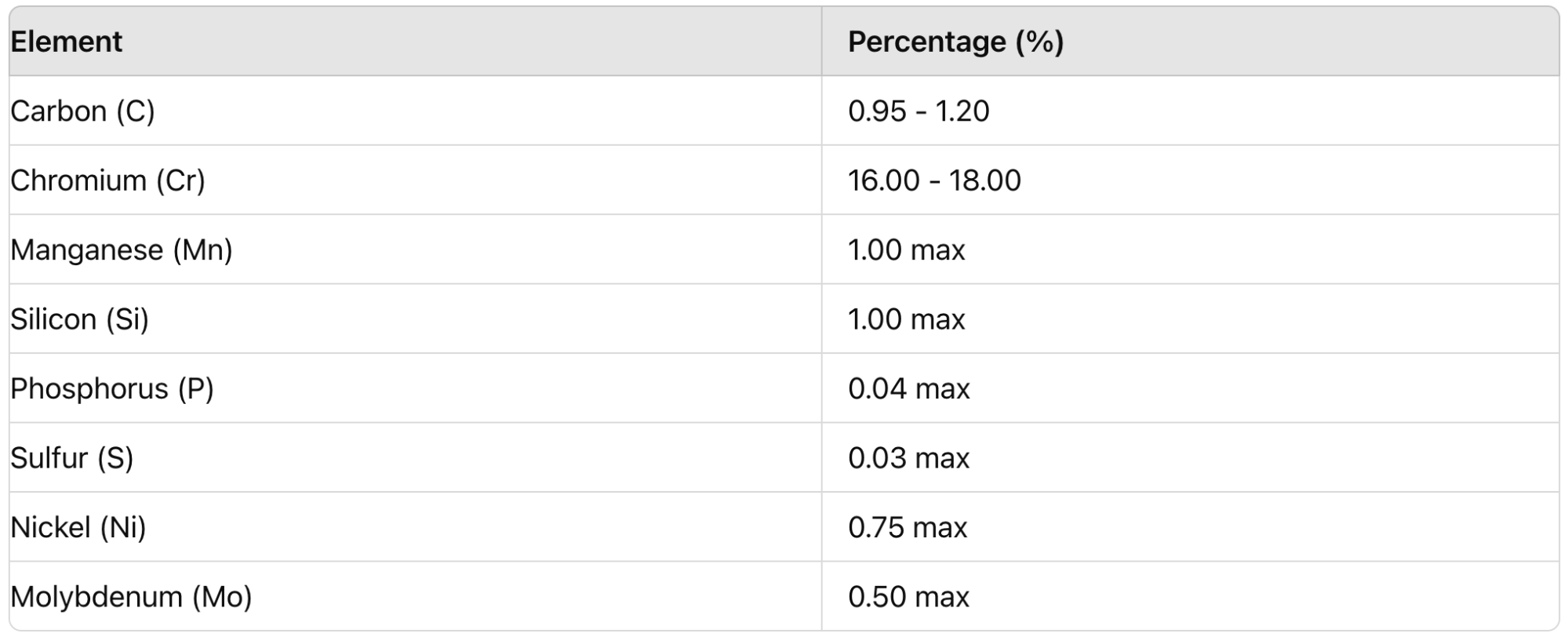Select the Chromium (Cr) cell

pos(416,180)
